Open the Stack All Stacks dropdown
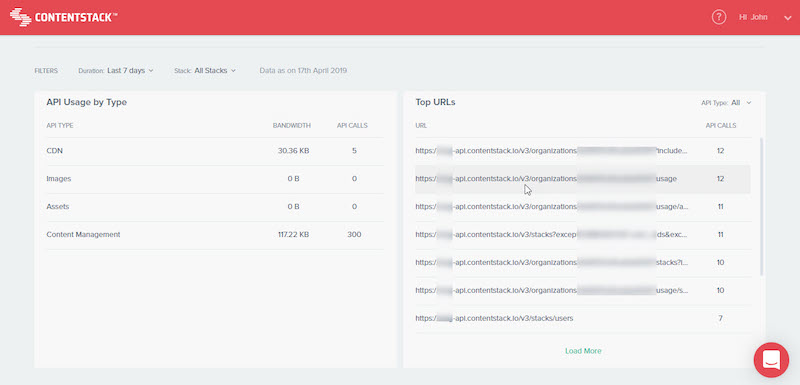The image size is (800, 385). point(205,71)
